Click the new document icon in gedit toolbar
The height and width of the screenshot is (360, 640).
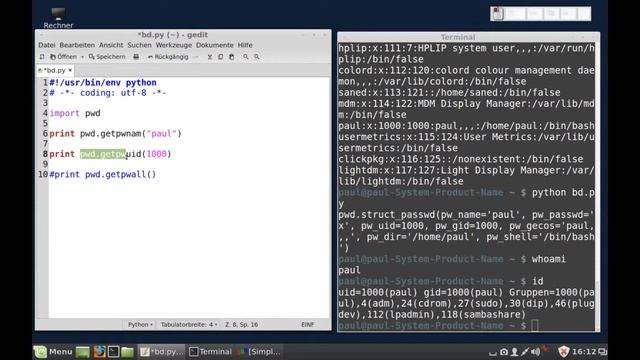pyautogui.click(x=42, y=57)
